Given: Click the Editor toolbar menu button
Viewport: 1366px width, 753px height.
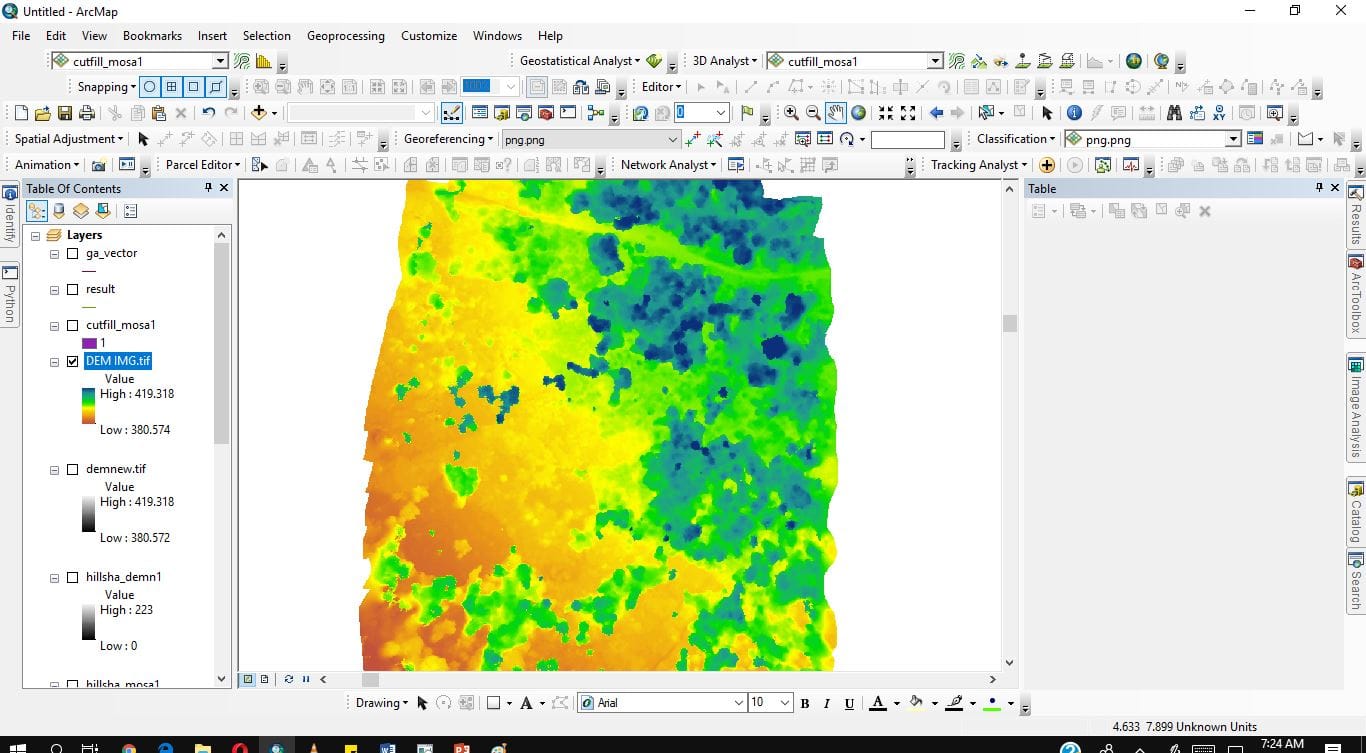Looking at the screenshot, I should pos(661,87).
